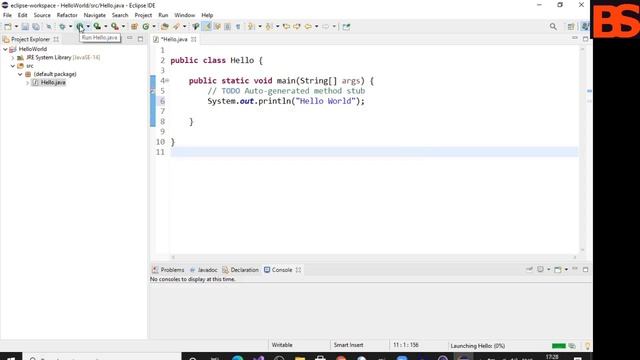Open the Help menu
Image resolution: width=640 pixels, height=360 pixels.
(207, 15)
